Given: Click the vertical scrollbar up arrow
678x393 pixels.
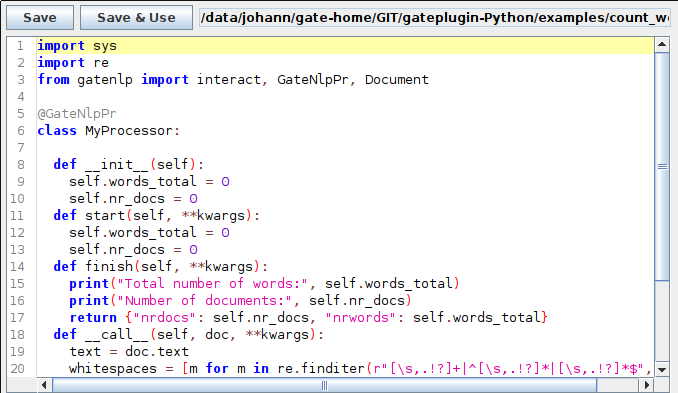Looking at the screenshot, I should (662, 44).
